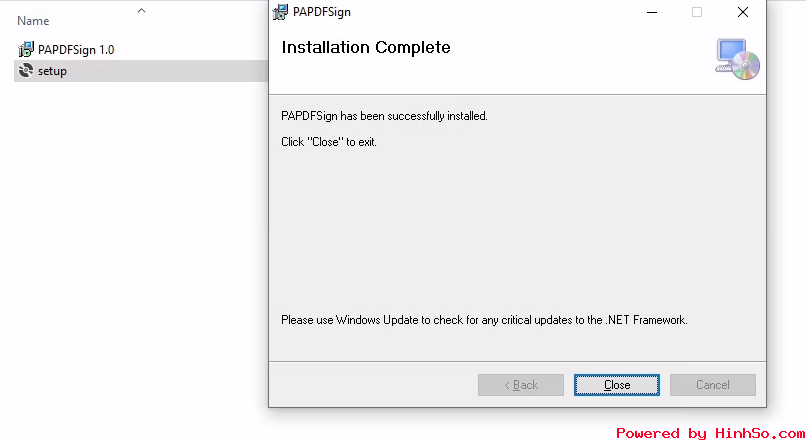Image resolution: width=806 pixels, height=440 pixels.
Task: Click the greyed-out Cancel button
Action: pos(713,385)
